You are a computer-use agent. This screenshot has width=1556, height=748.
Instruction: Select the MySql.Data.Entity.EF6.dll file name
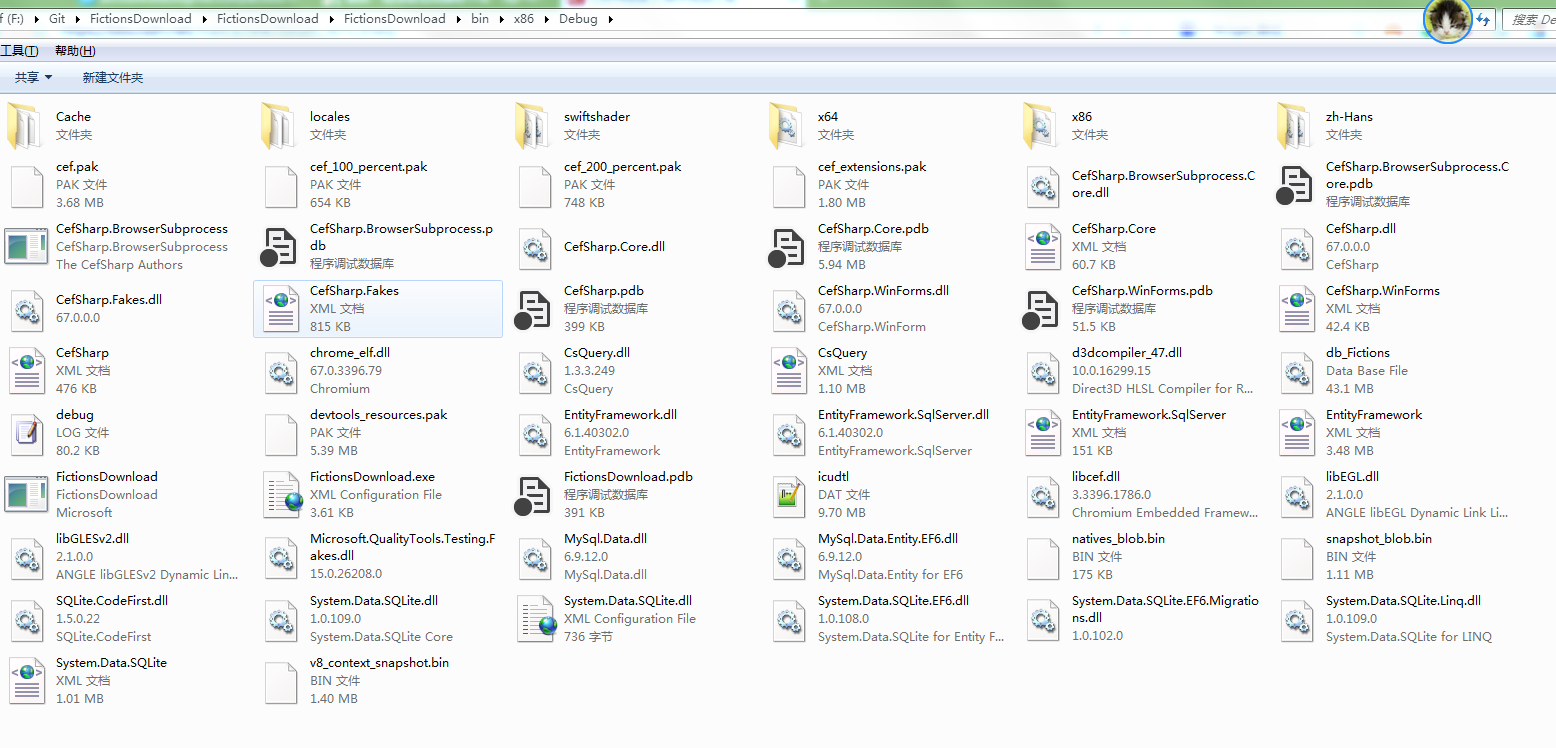pyautogui.click(x=888, y=538)
